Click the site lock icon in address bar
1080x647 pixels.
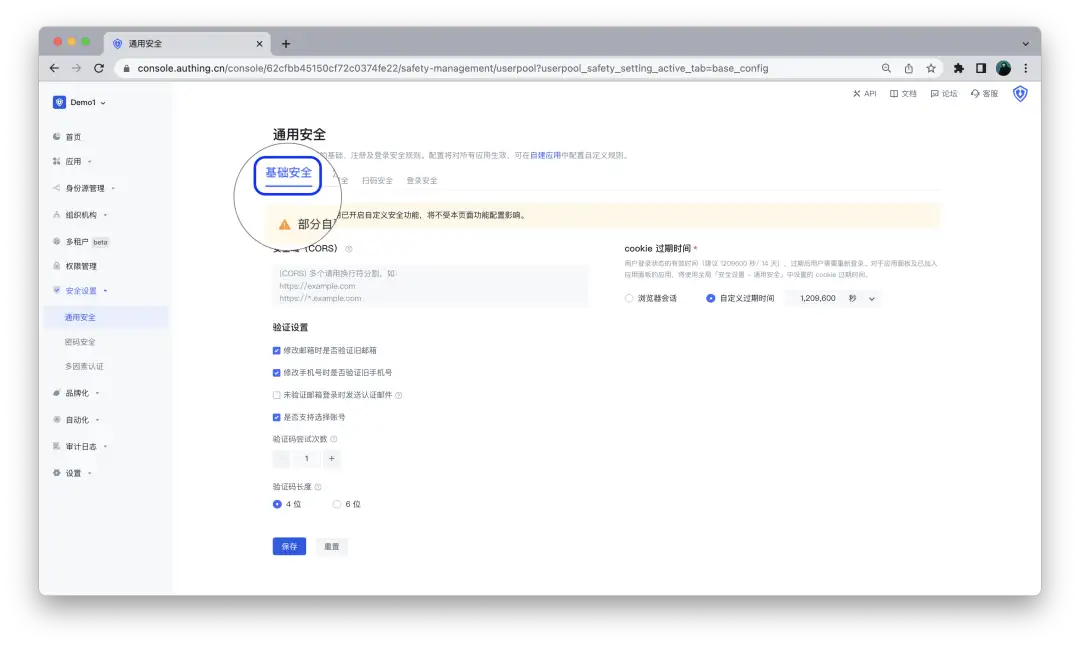pos(126,68)
